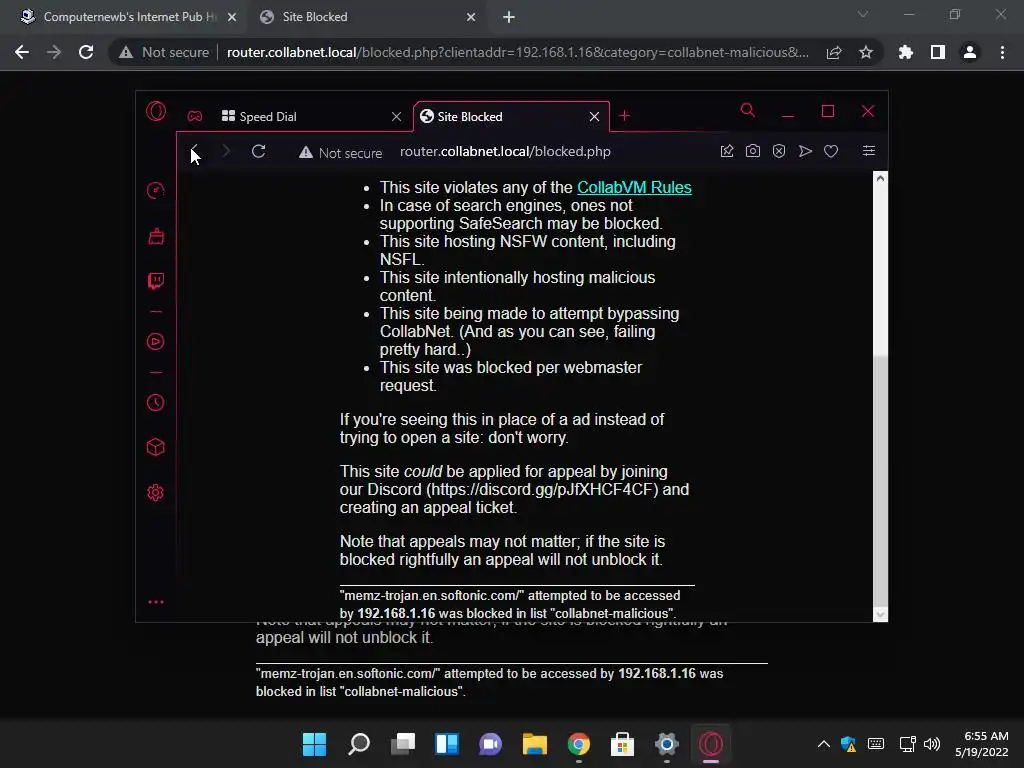This screenshot has width=1024, height=768.
Task: Select Chrome's Site Blocked tab
Action: tap(368, 17)
